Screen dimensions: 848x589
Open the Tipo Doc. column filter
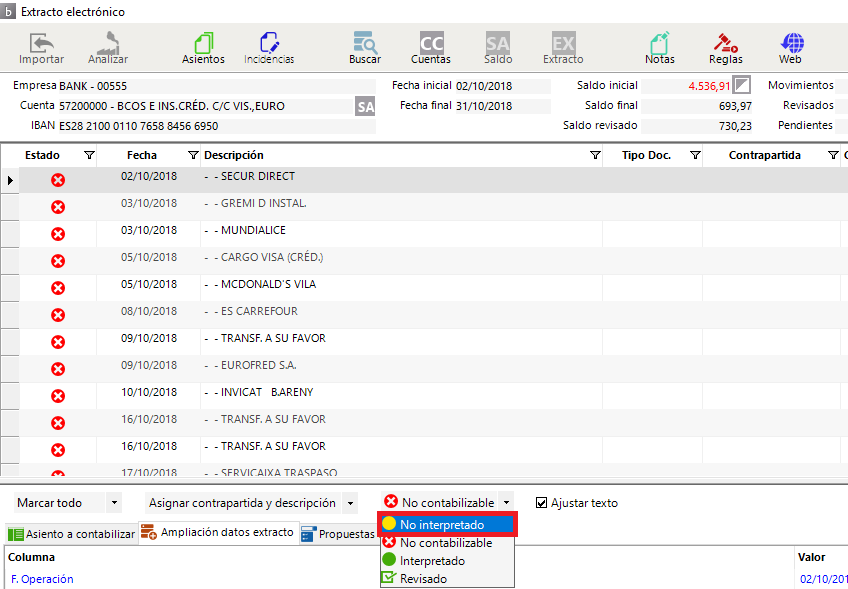click(x=695, y=156)
